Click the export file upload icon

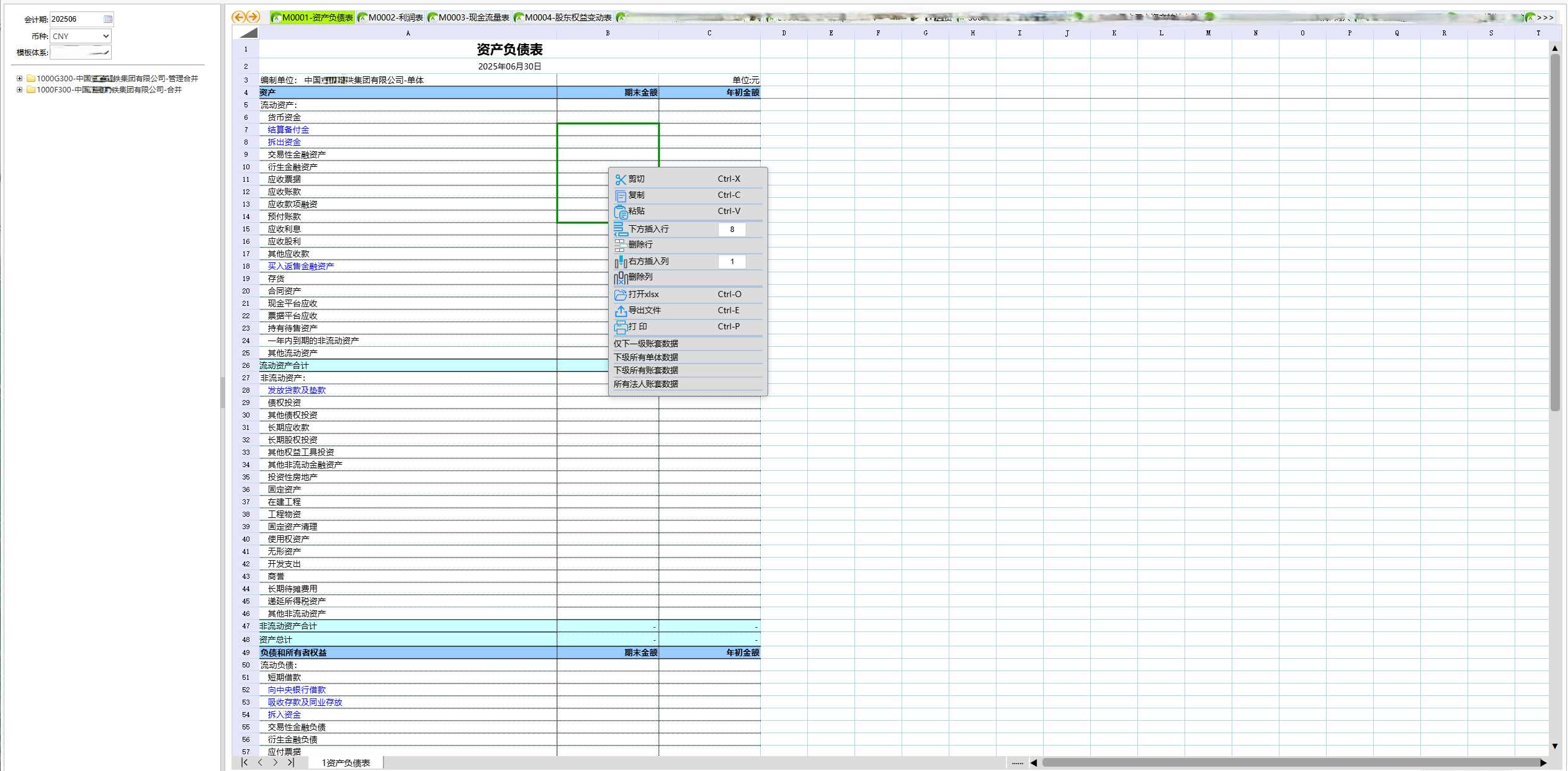click(x=620, y=311)
